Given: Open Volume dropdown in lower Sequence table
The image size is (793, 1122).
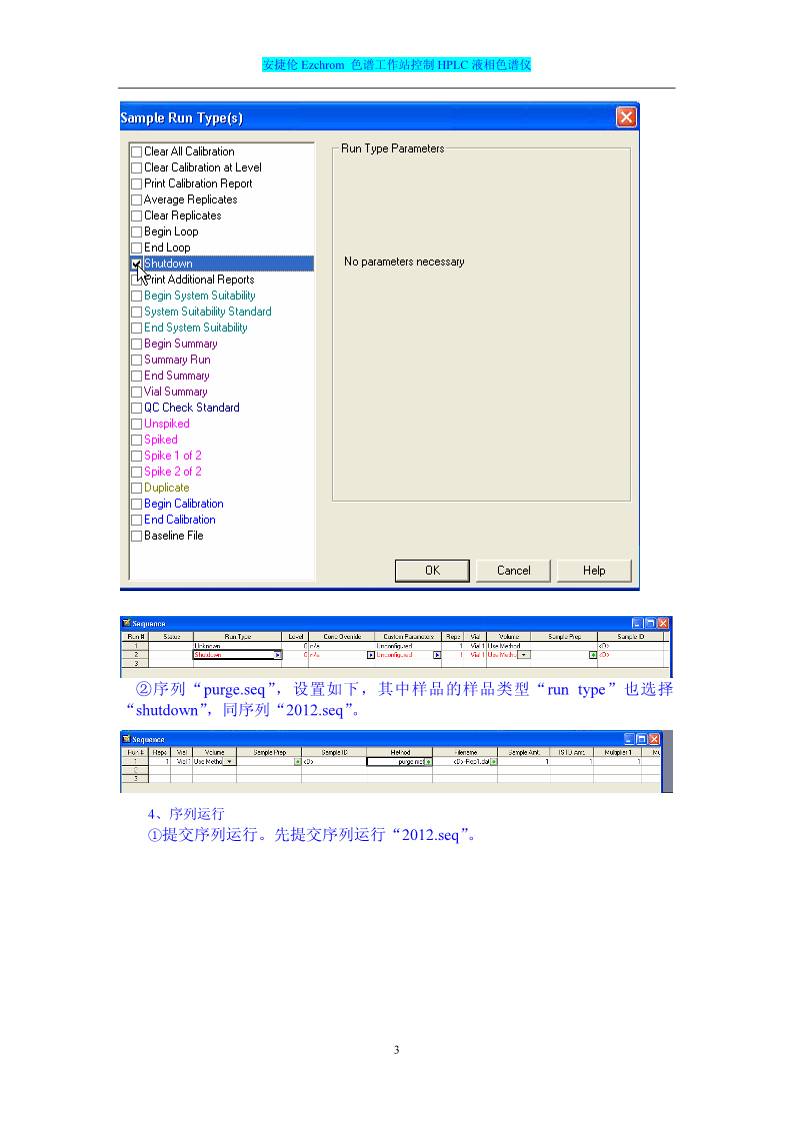Looking at the screenshot, I should point(229,761).
